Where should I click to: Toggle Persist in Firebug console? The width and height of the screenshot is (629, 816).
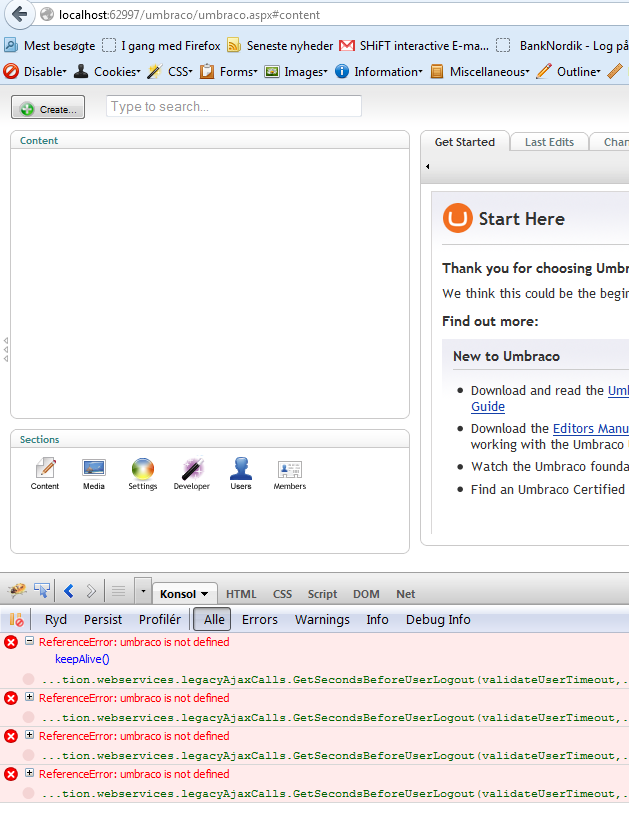pos(102,619)
